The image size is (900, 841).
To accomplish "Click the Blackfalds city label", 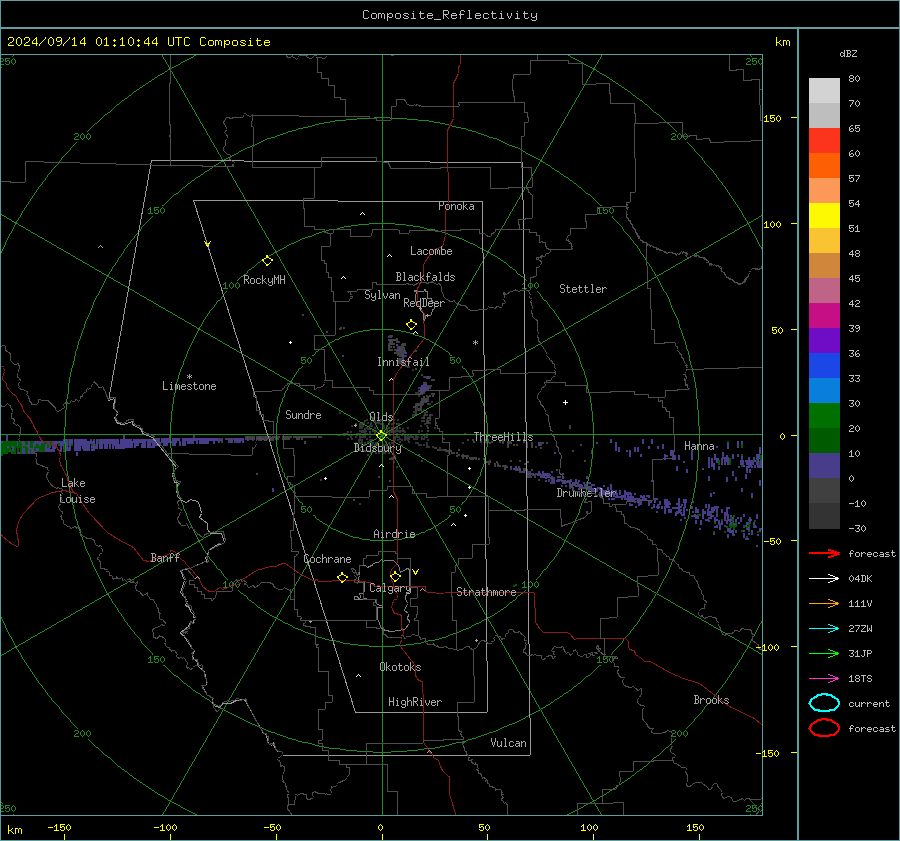I will pos(425,277).
